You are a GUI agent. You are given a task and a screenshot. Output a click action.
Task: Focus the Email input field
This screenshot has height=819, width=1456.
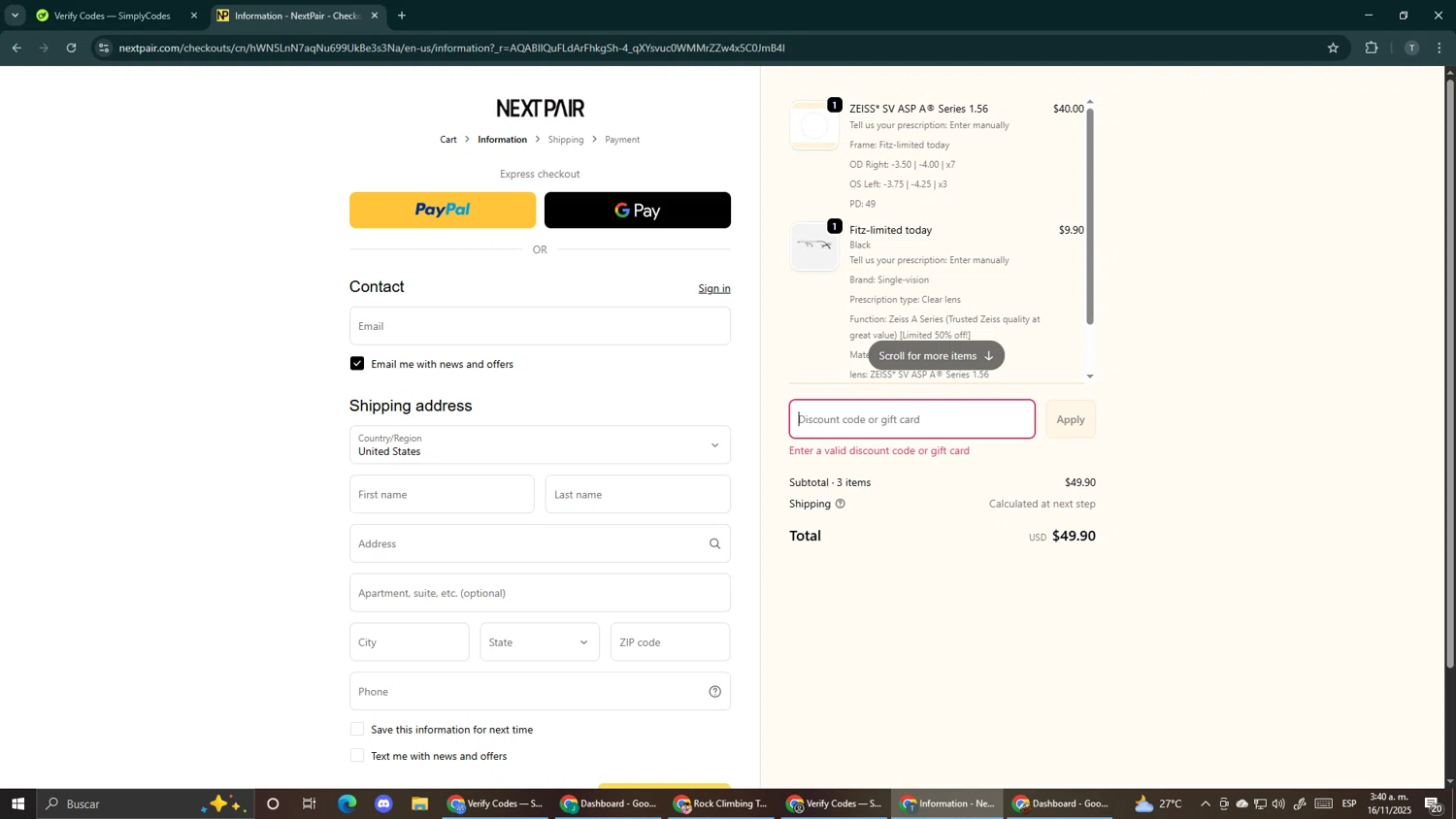[540, 326]
